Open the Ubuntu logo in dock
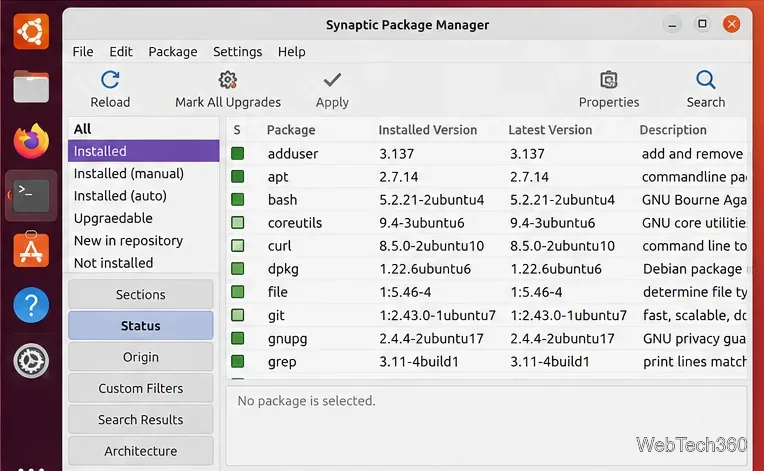764x471 pixels. 31,32
